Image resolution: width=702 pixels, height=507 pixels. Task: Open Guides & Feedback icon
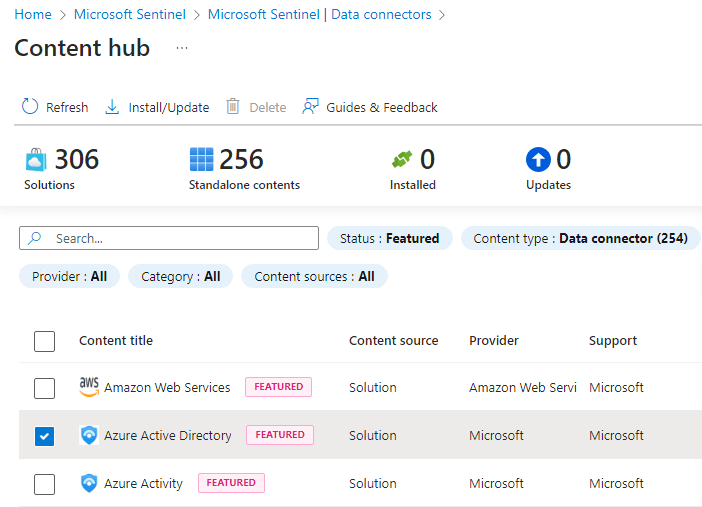point(311,107)
